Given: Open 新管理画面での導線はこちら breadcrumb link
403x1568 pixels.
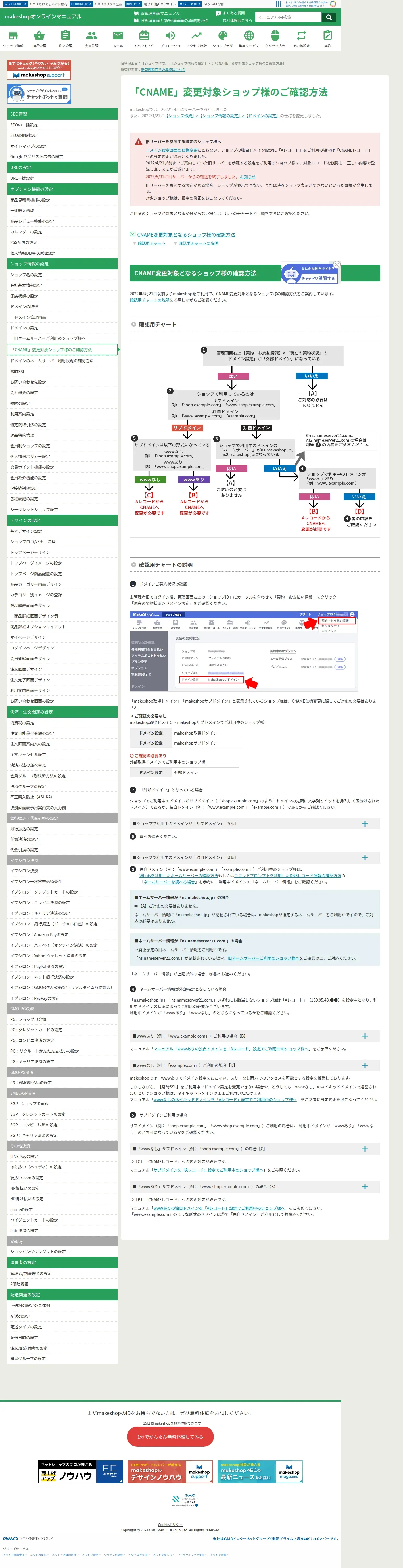Looking at the screenshot, I should (163, 70).
